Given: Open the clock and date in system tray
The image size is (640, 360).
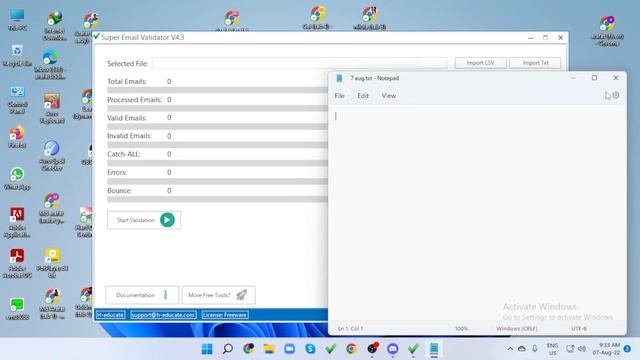Looking at the screenshot, I should [607, 349].
